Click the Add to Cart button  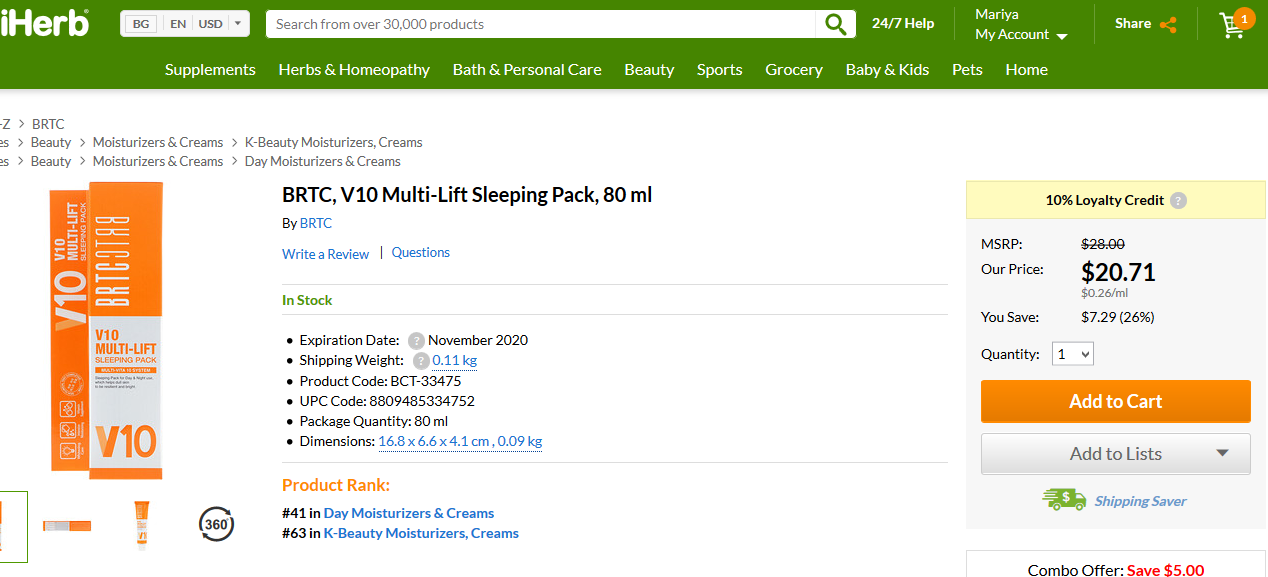coord(1115,401)
